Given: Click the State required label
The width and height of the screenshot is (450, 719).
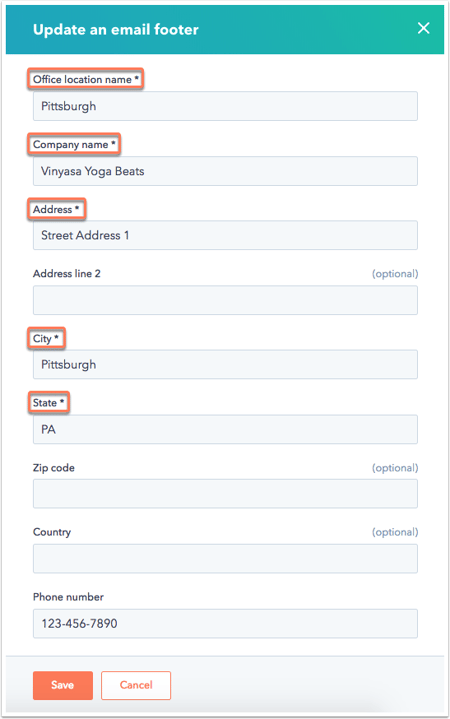Looking at the screenshot, I should coord(48,403).
